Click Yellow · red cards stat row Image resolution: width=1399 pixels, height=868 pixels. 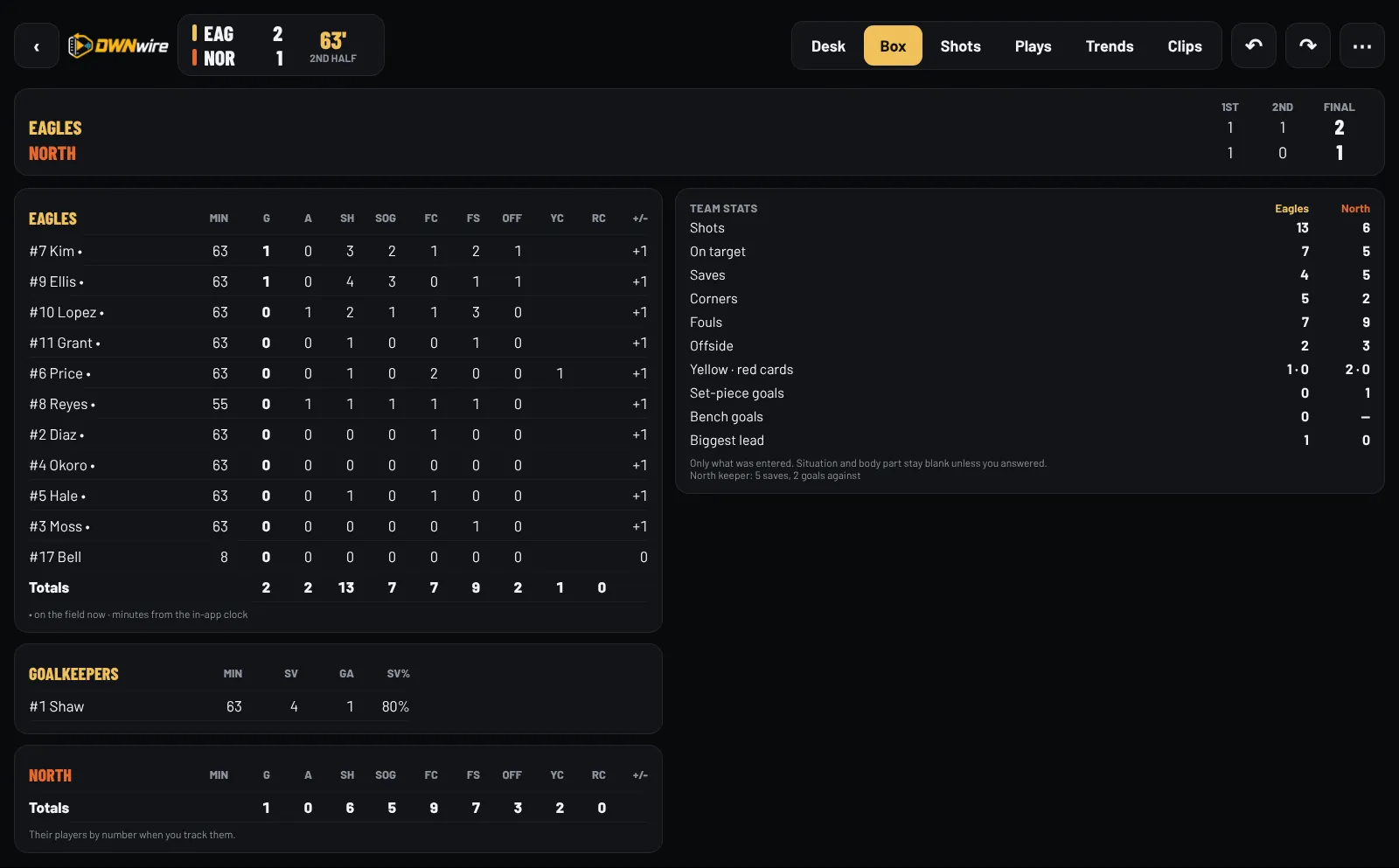pos(1030,370)
